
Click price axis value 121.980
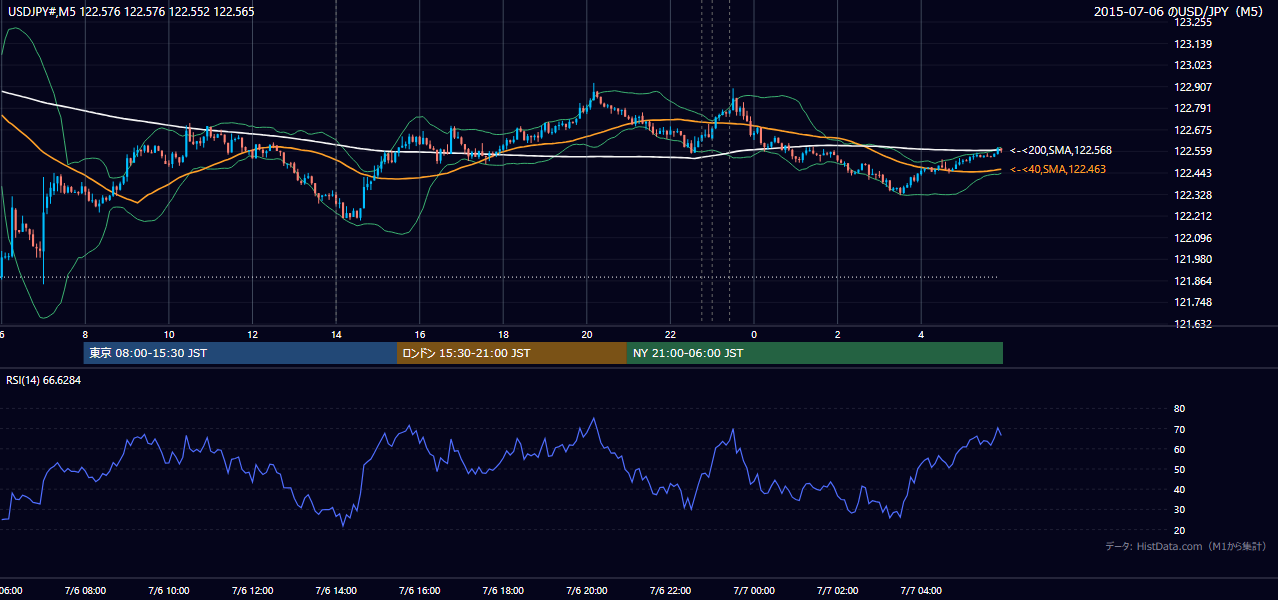[1194, 259]
